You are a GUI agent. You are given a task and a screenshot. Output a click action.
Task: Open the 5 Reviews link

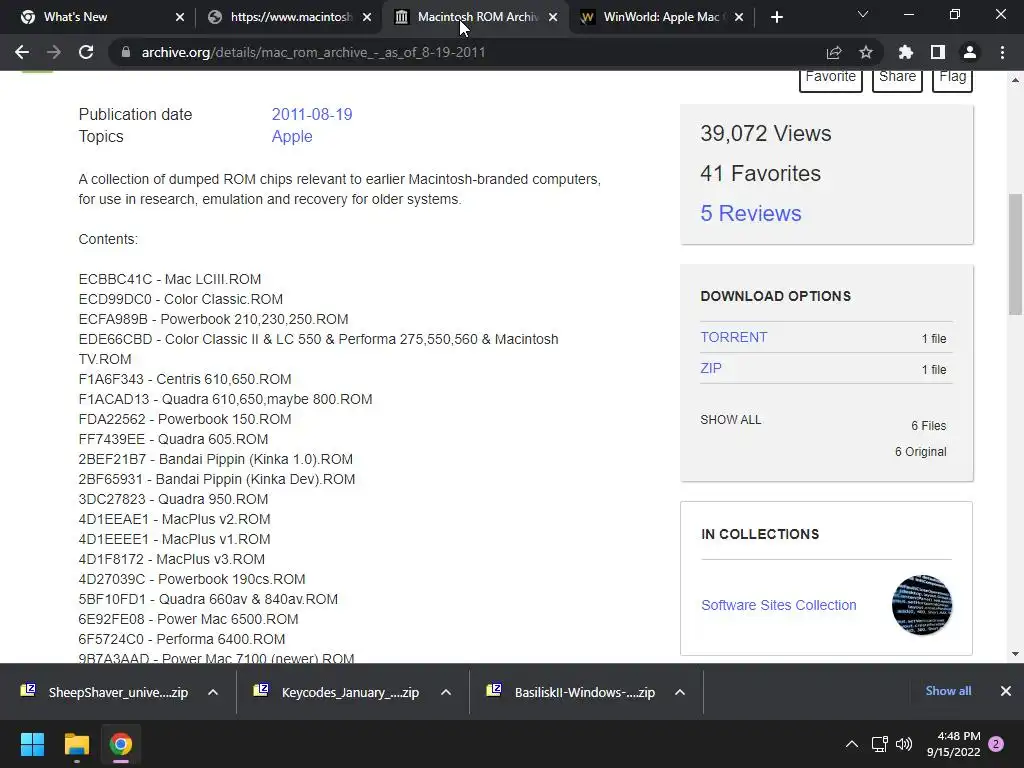point(750,214)
